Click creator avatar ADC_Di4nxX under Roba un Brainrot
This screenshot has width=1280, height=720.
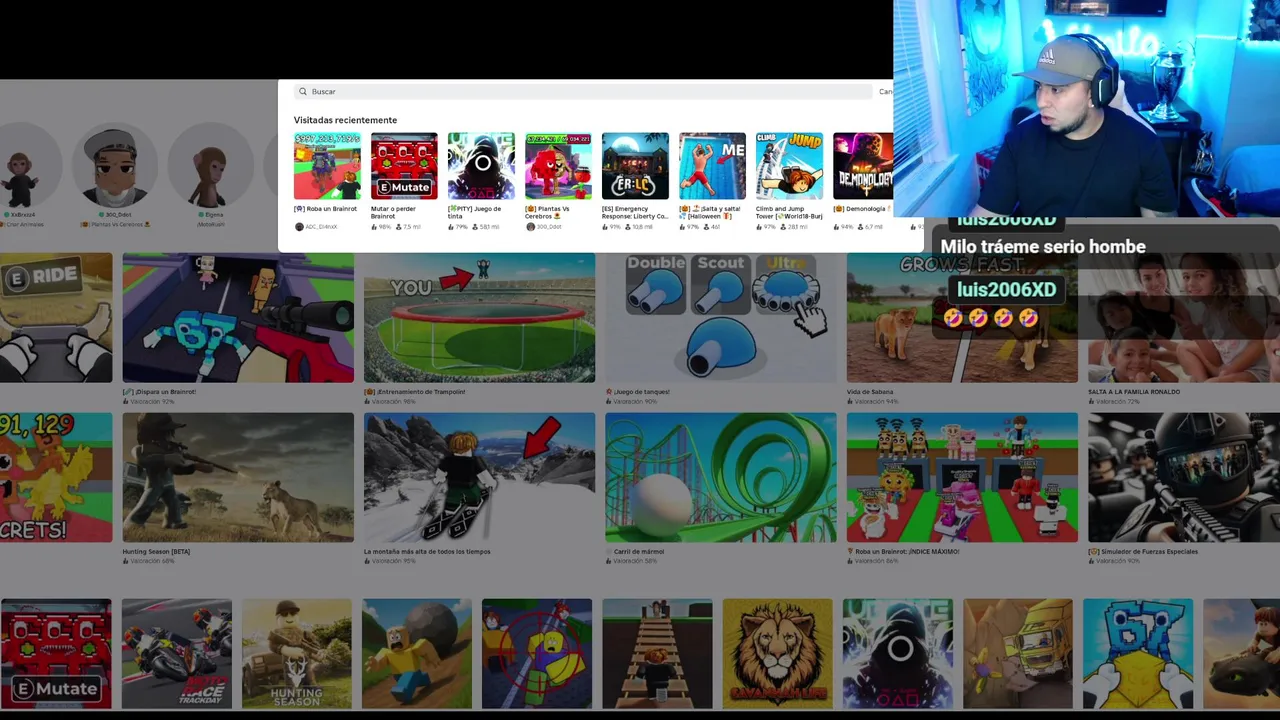pos(299,227)
